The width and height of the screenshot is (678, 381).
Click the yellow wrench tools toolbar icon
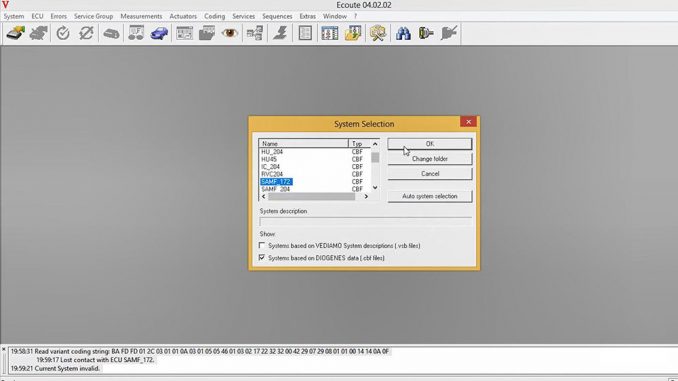tap(377, 33)
